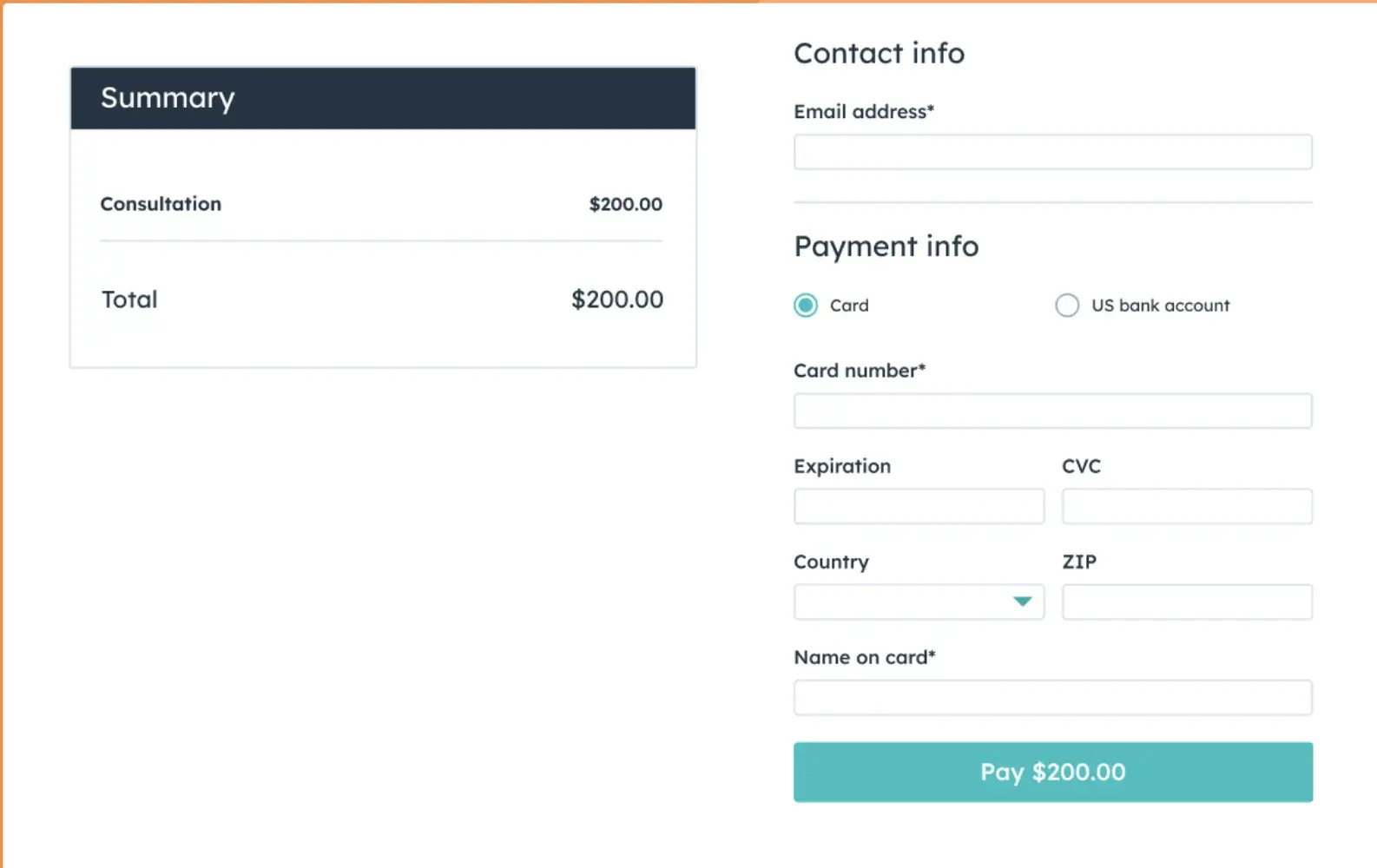Click into the Expiration field

pyautogui.click(x=919, y=506)
